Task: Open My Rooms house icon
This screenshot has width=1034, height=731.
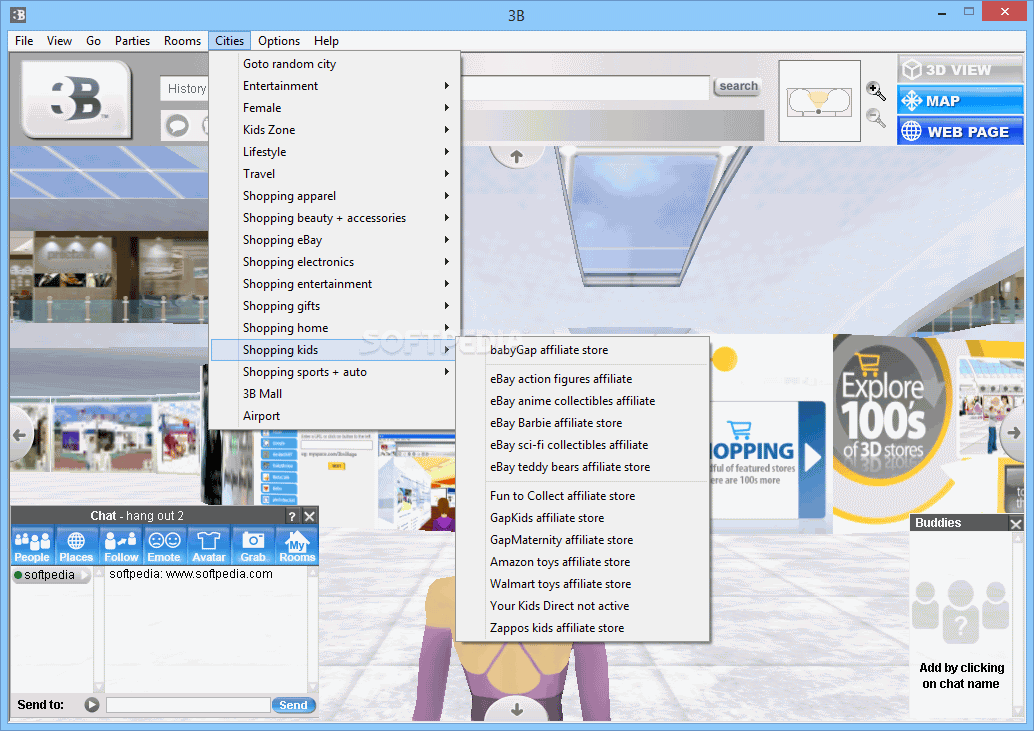Action: (297, 546)
